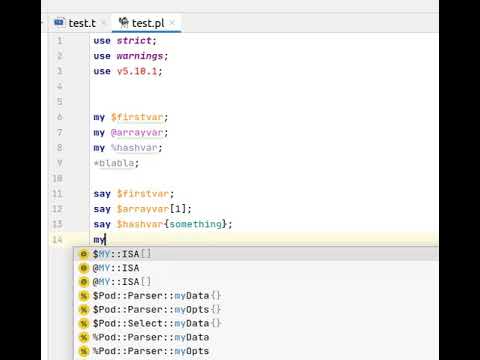Click line number 6 in the gutter
Screen dimensions: 480x360
(60, 117)
